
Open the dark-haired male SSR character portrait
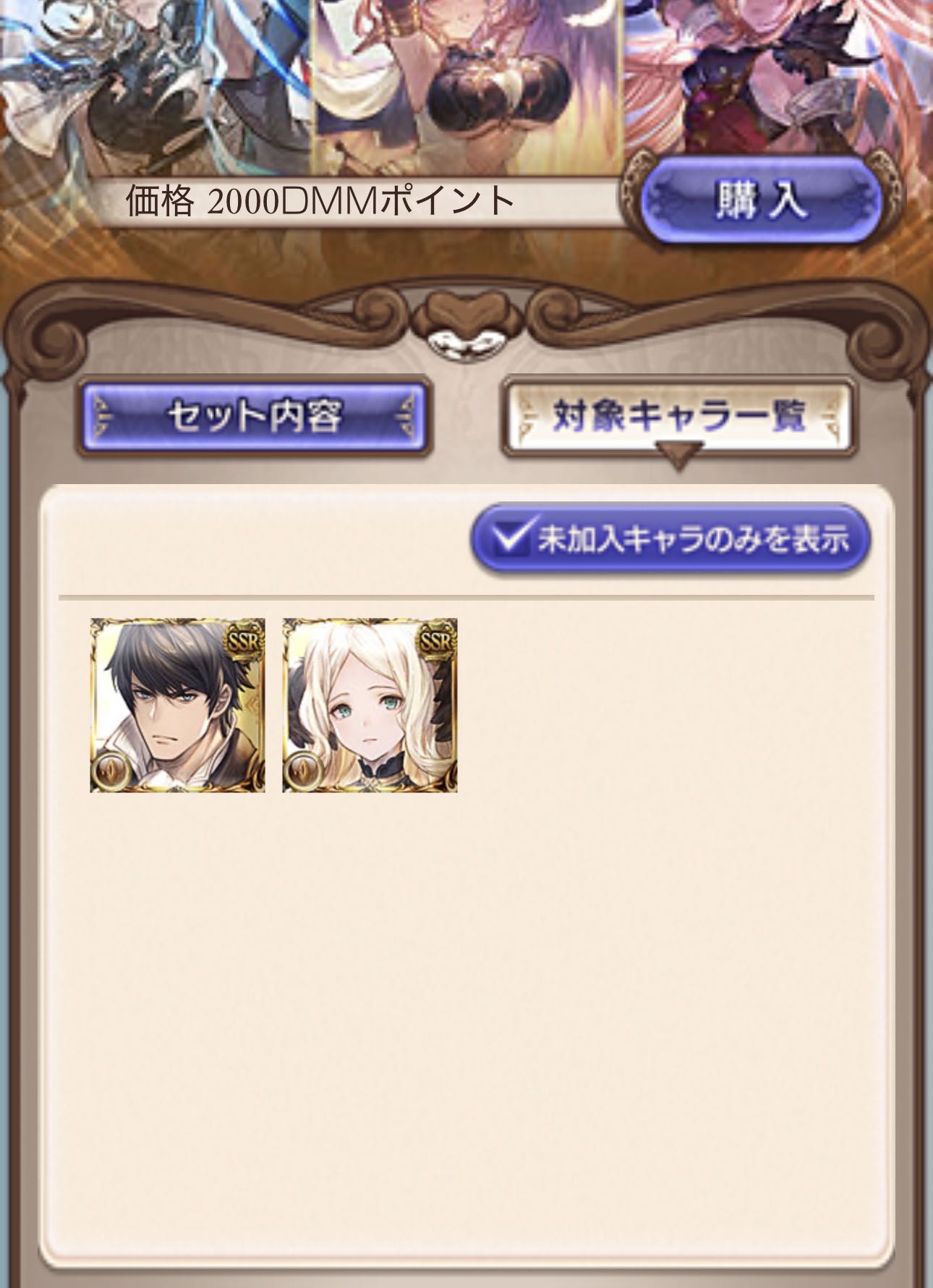(x=177, y=705)
